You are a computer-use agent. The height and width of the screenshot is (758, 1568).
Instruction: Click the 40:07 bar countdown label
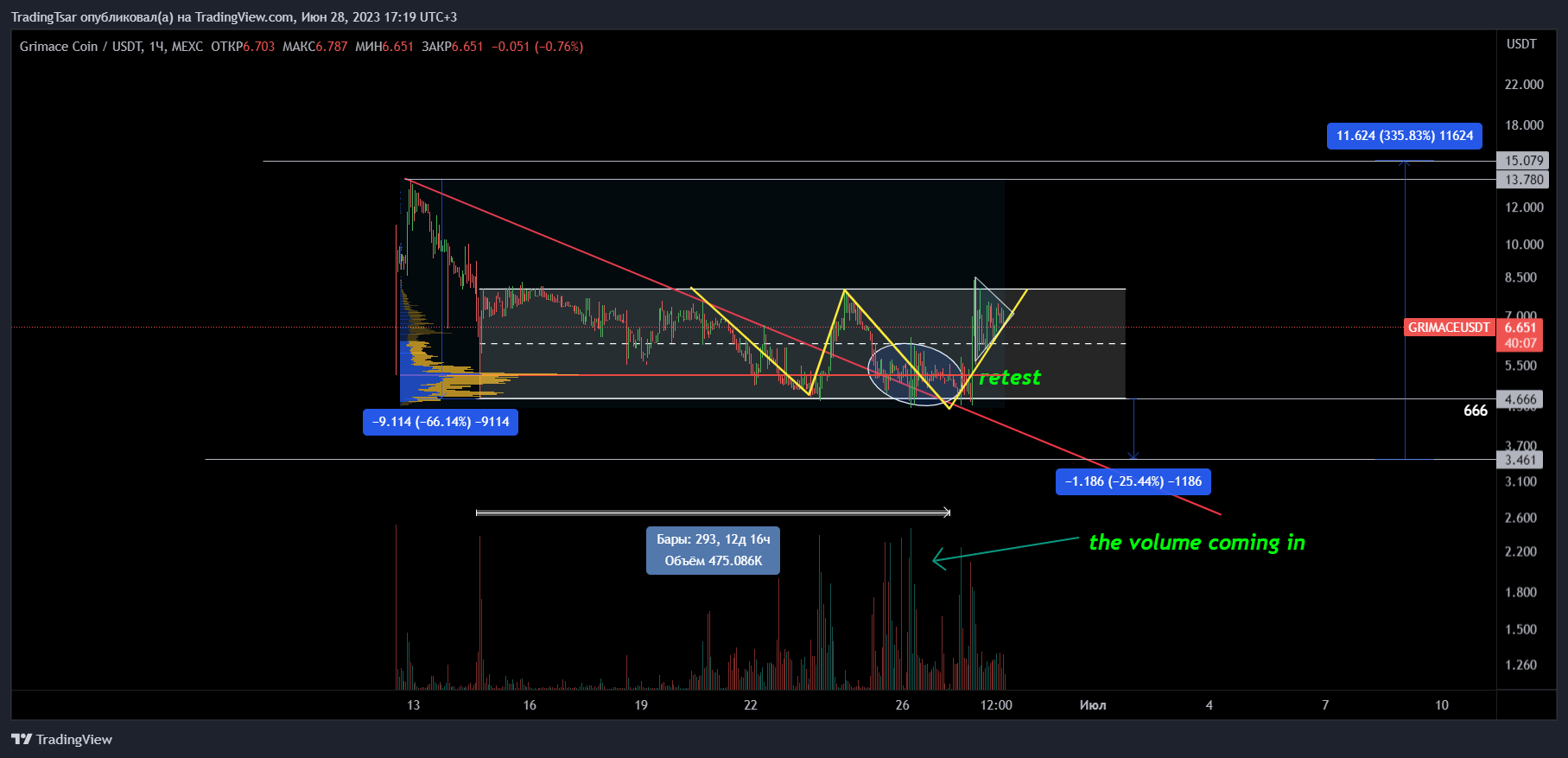[x=1520, y=343]
